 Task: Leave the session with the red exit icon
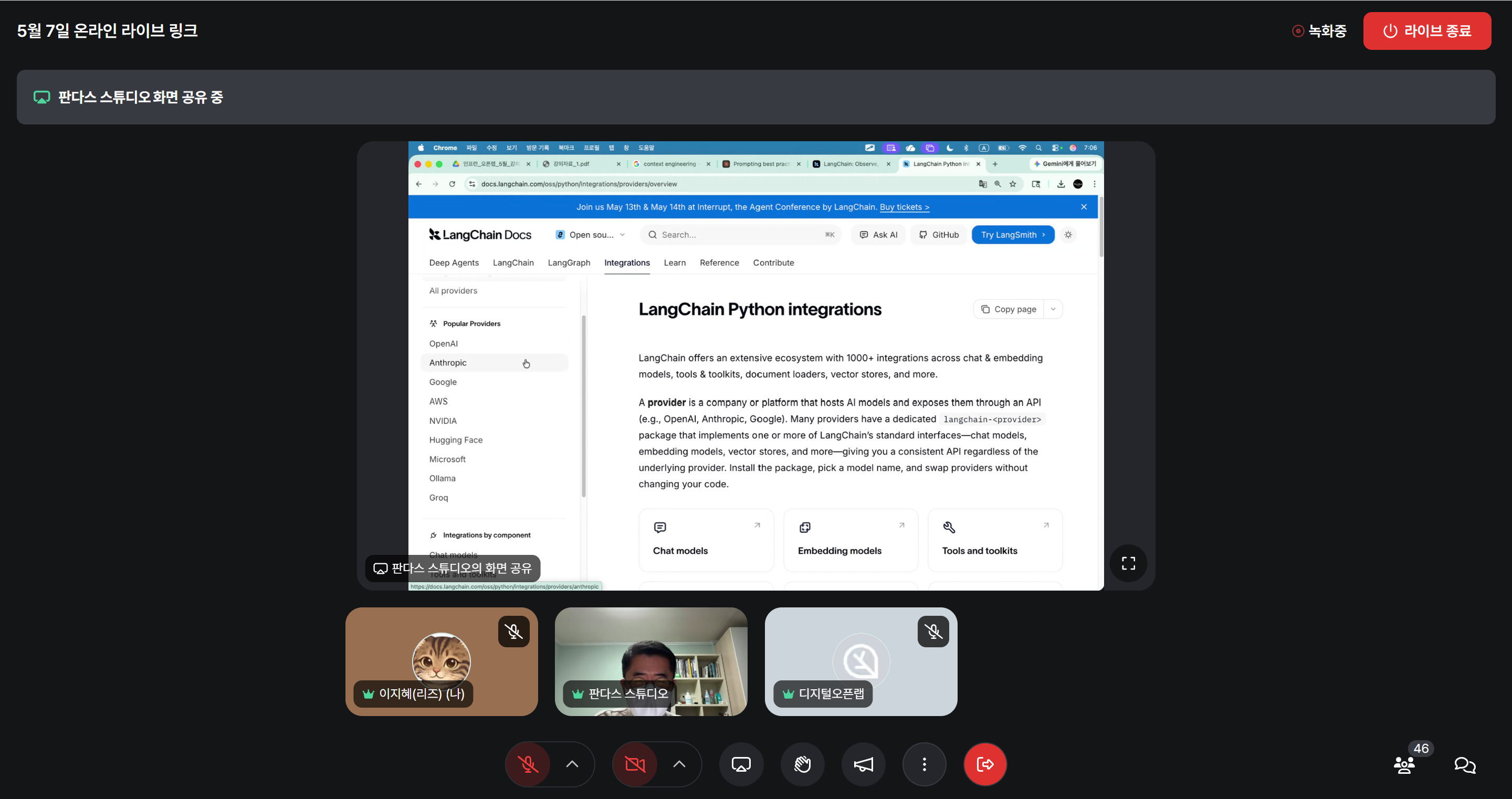985,764
